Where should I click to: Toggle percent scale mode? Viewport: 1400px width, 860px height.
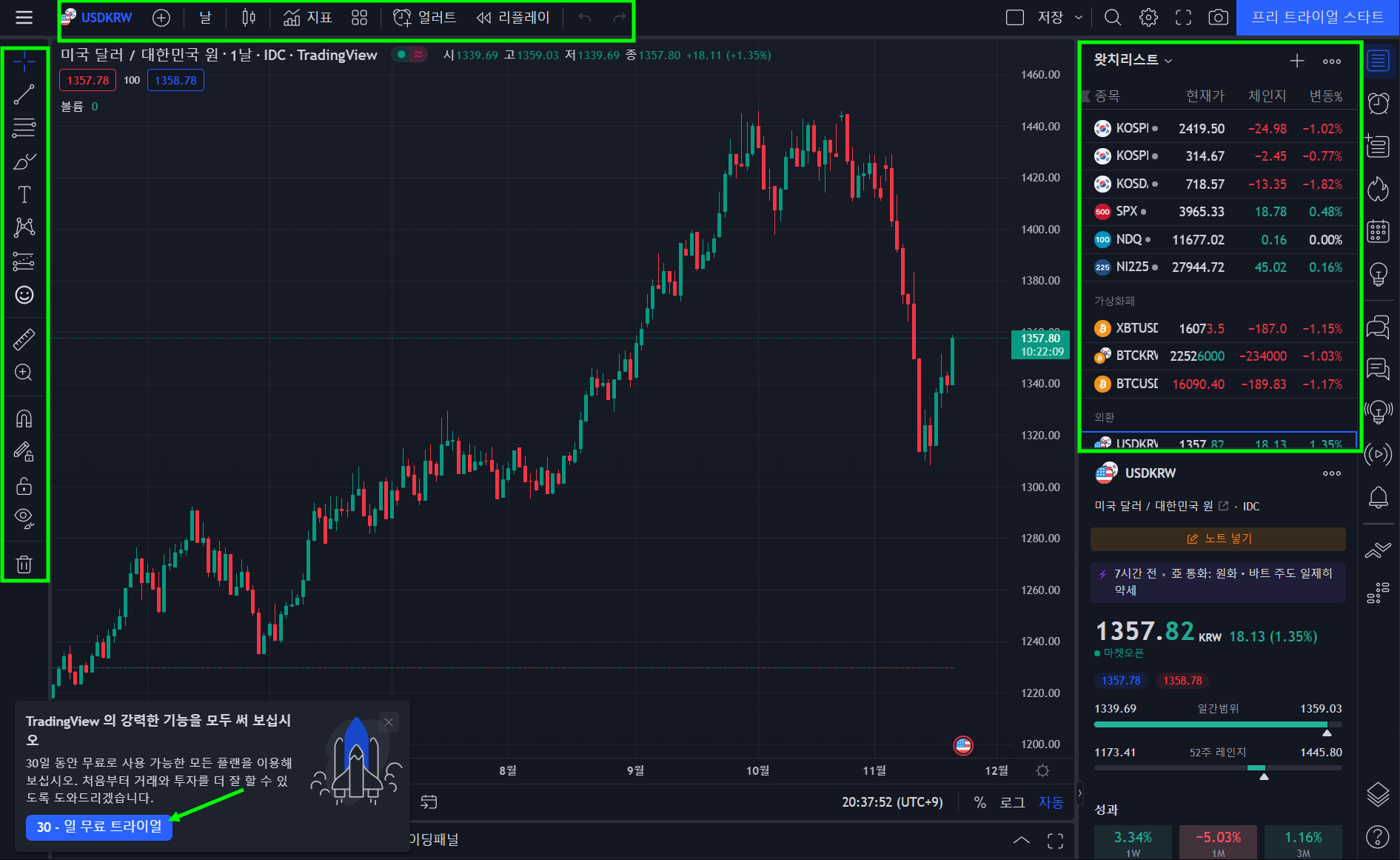[979, 802]
